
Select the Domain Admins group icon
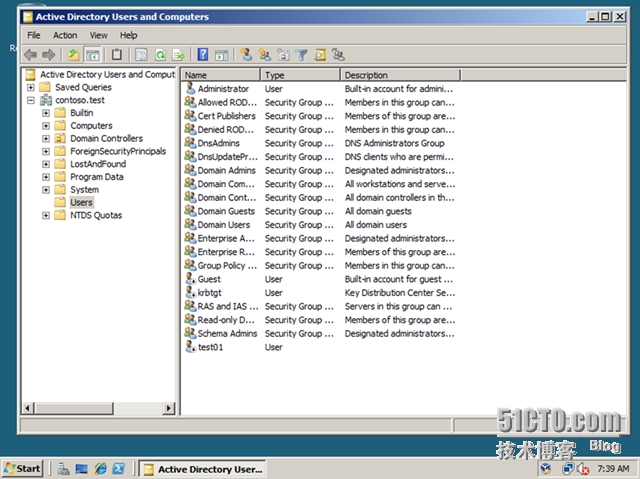pyautogui.click(x=190, y=170)
